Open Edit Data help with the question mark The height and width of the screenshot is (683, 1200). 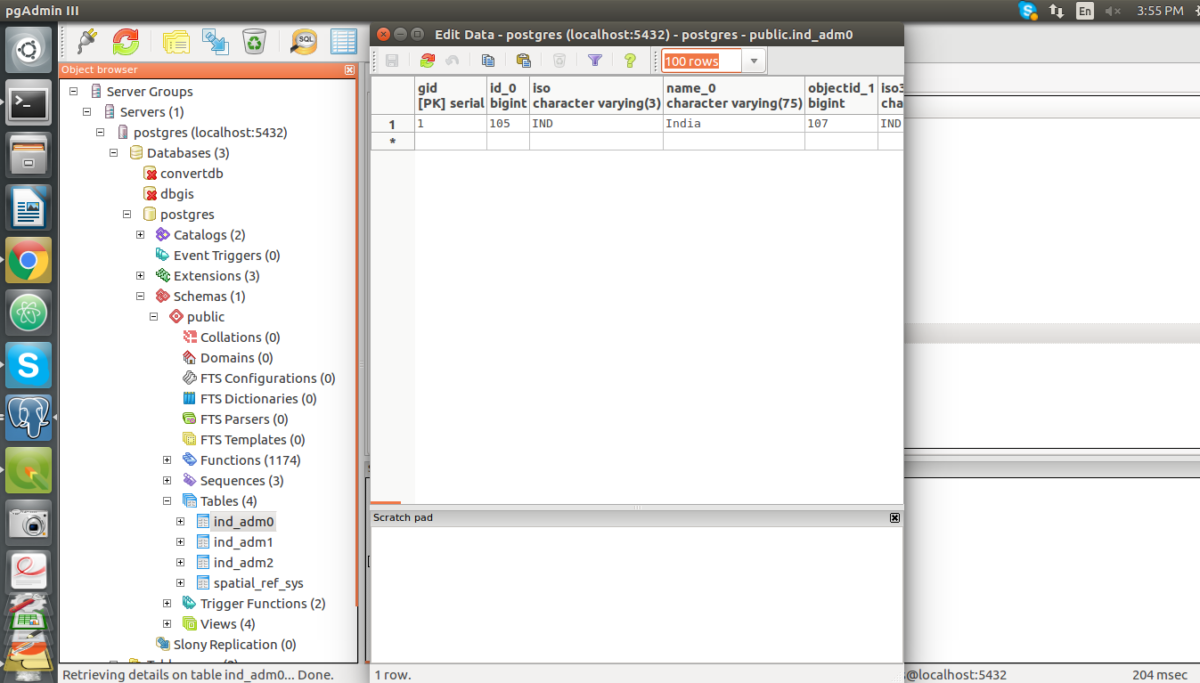coord(629,60)
